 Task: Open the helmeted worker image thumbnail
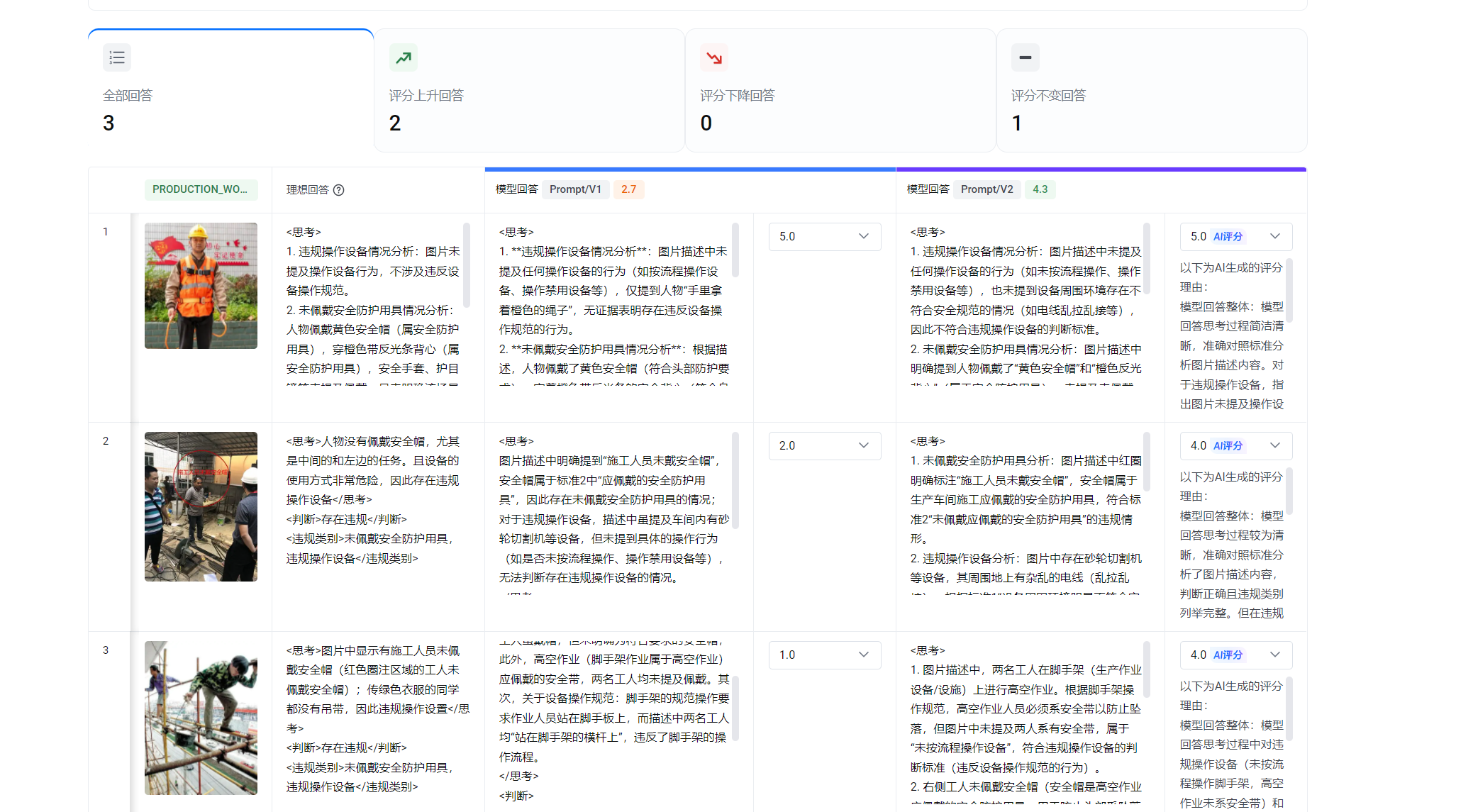click(x=201, y=286)
